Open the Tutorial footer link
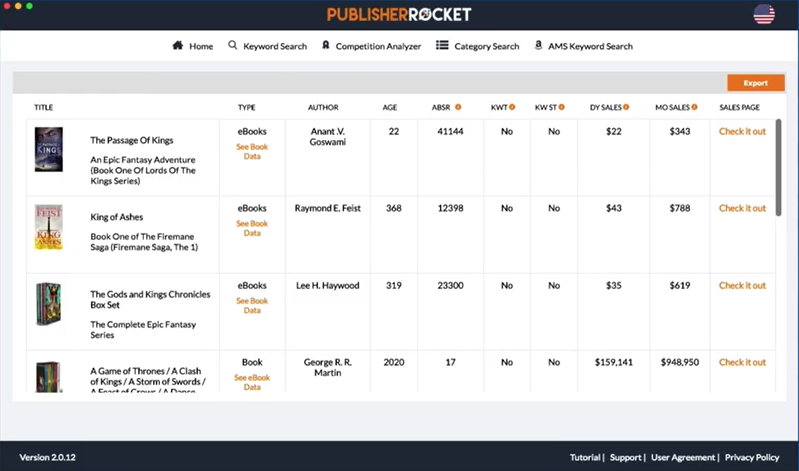 point(584,457)
